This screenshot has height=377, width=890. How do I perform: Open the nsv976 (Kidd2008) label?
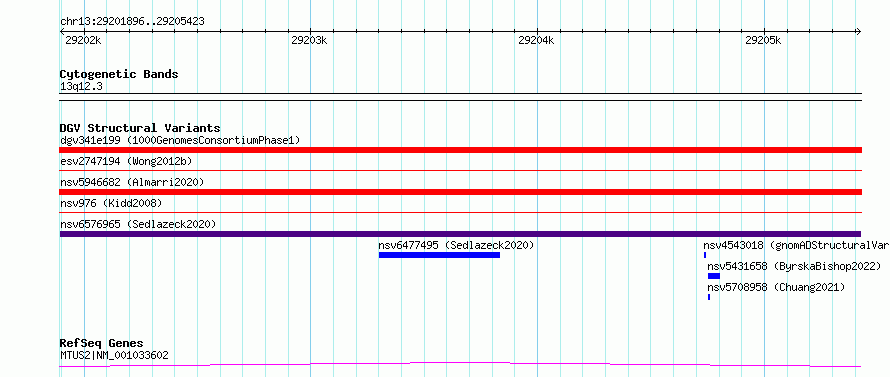click(111, 203)
